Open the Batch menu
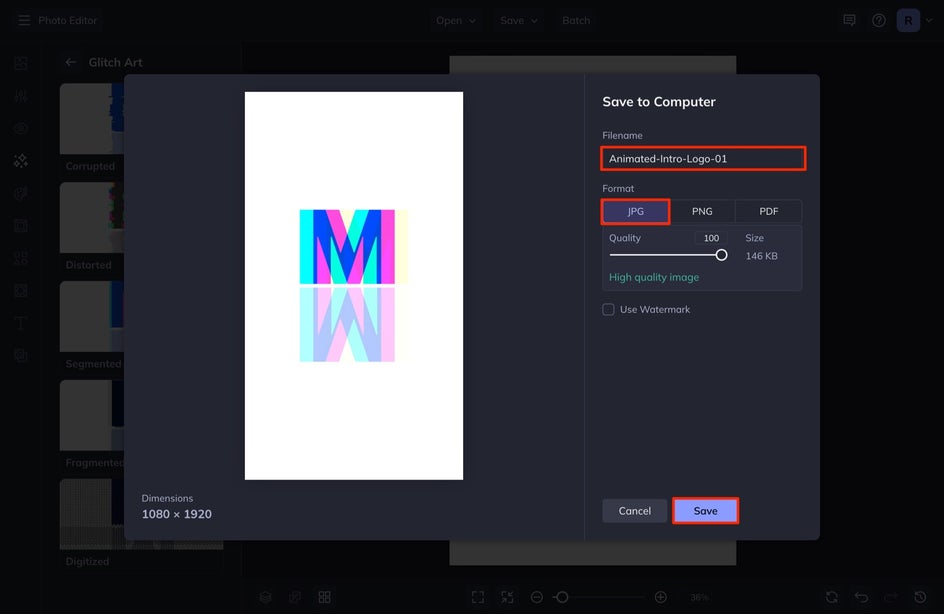Image resolution: width=944 pixels, height=614 pixels. click(576, 20)
